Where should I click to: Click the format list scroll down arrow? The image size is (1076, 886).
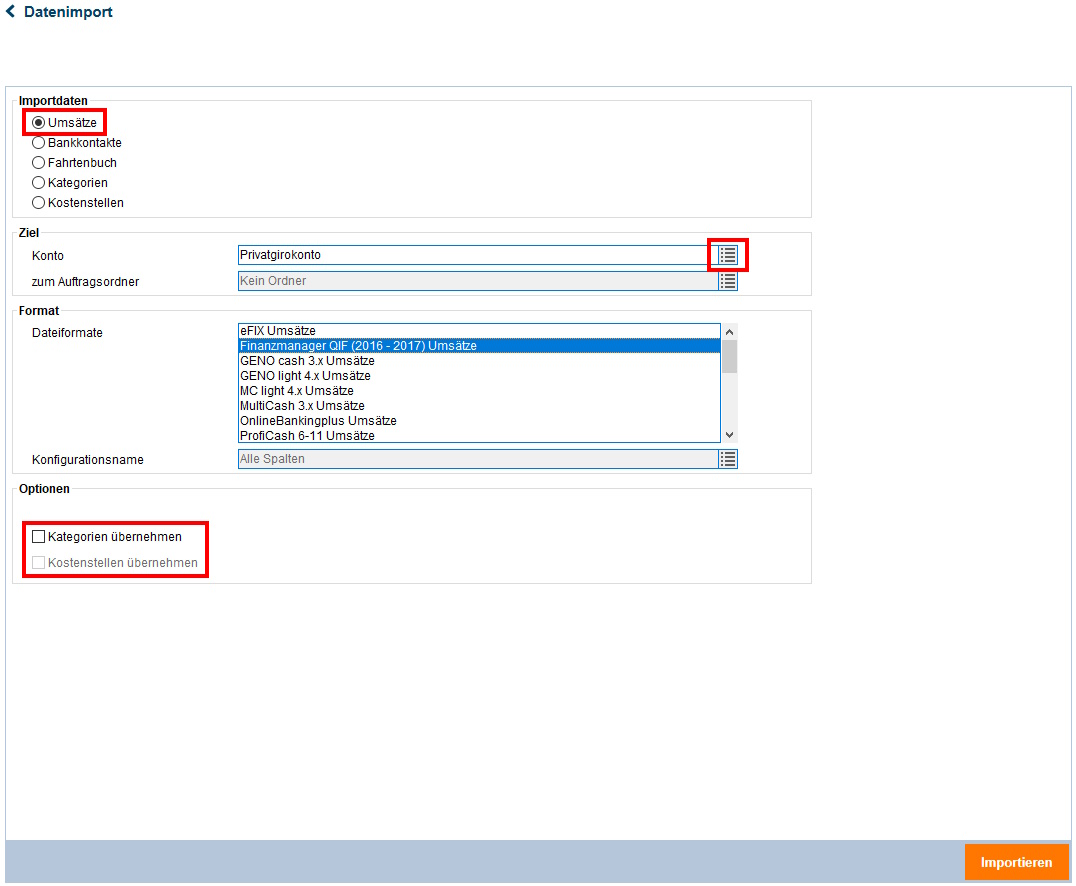729,435
